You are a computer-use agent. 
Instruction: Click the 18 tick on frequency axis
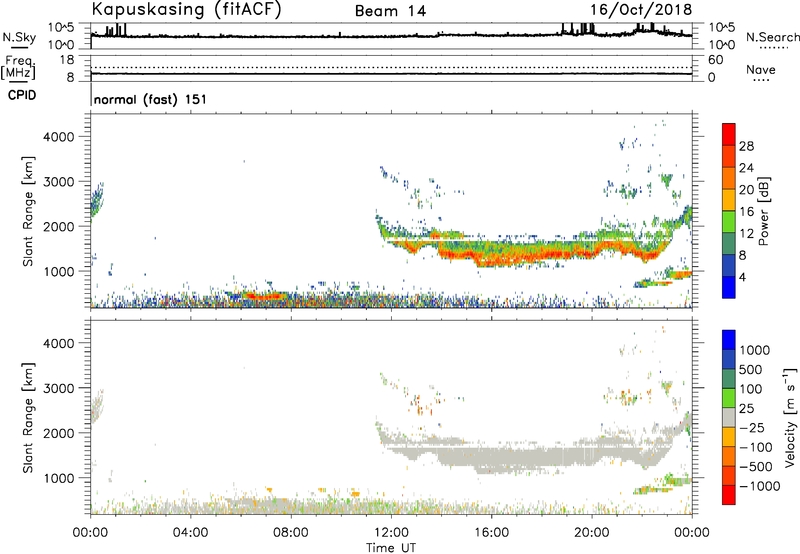pos(67,60)
